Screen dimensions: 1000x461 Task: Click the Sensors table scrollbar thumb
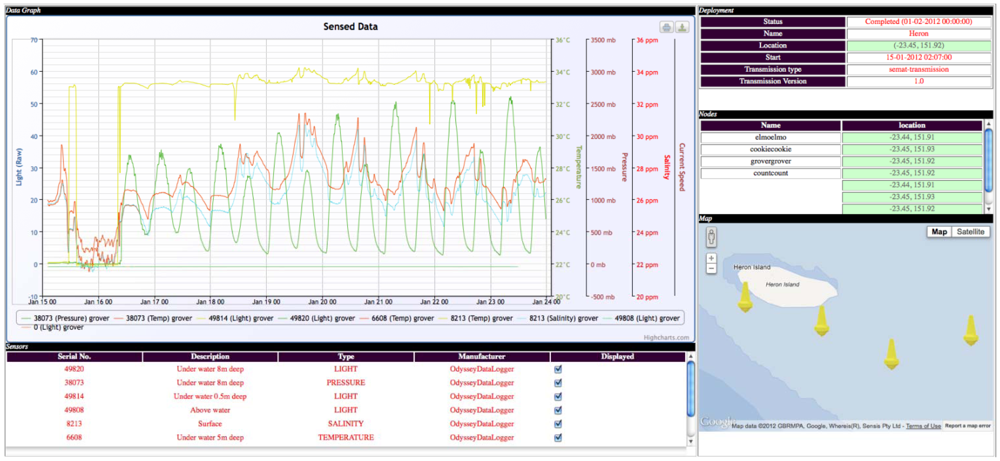pyautogui.click(x=690, y=385)
